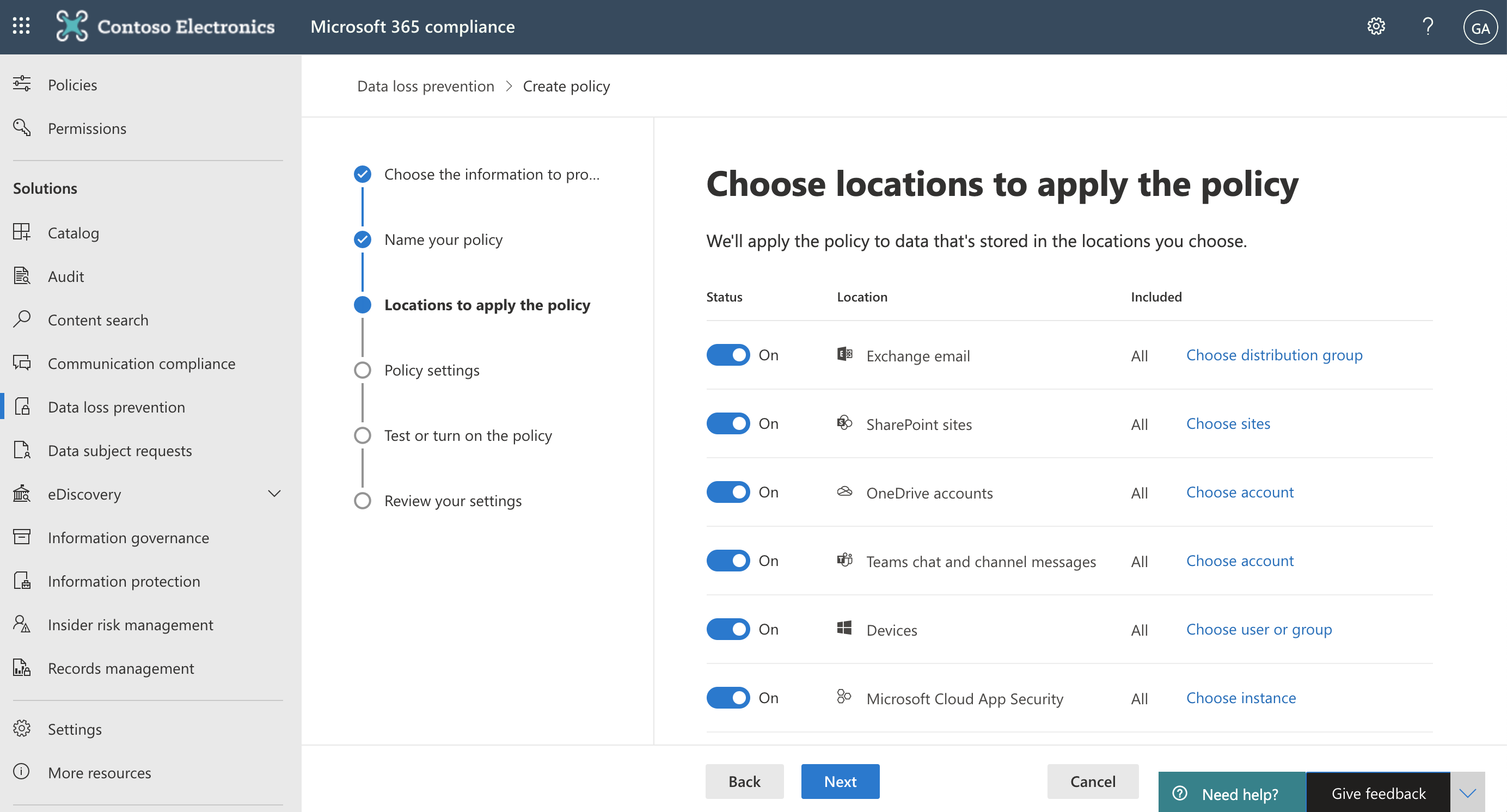
Task: Click Choose sites for SharePoint
Action: tap(1228, 421)
